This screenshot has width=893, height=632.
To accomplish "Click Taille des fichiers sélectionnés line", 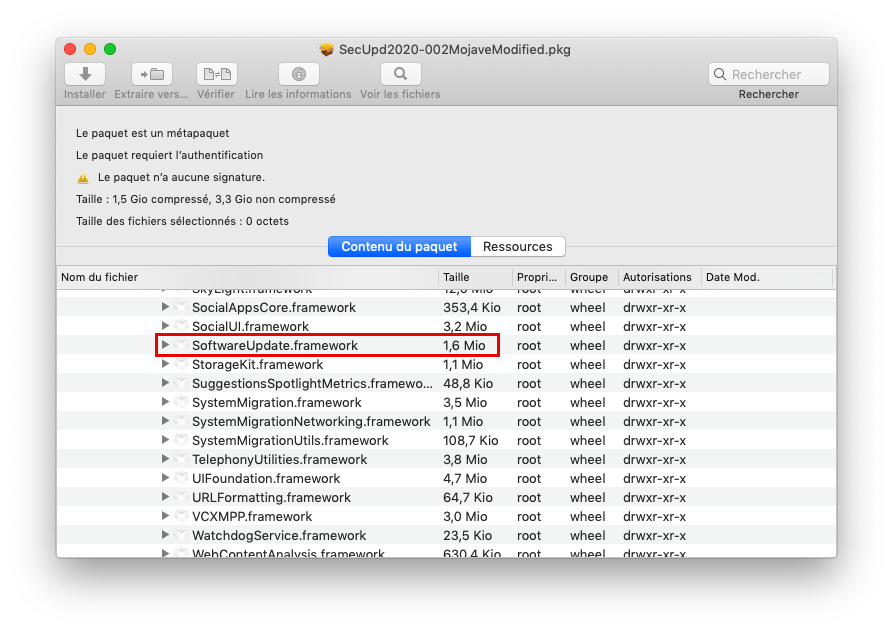I will coord(182,221).
